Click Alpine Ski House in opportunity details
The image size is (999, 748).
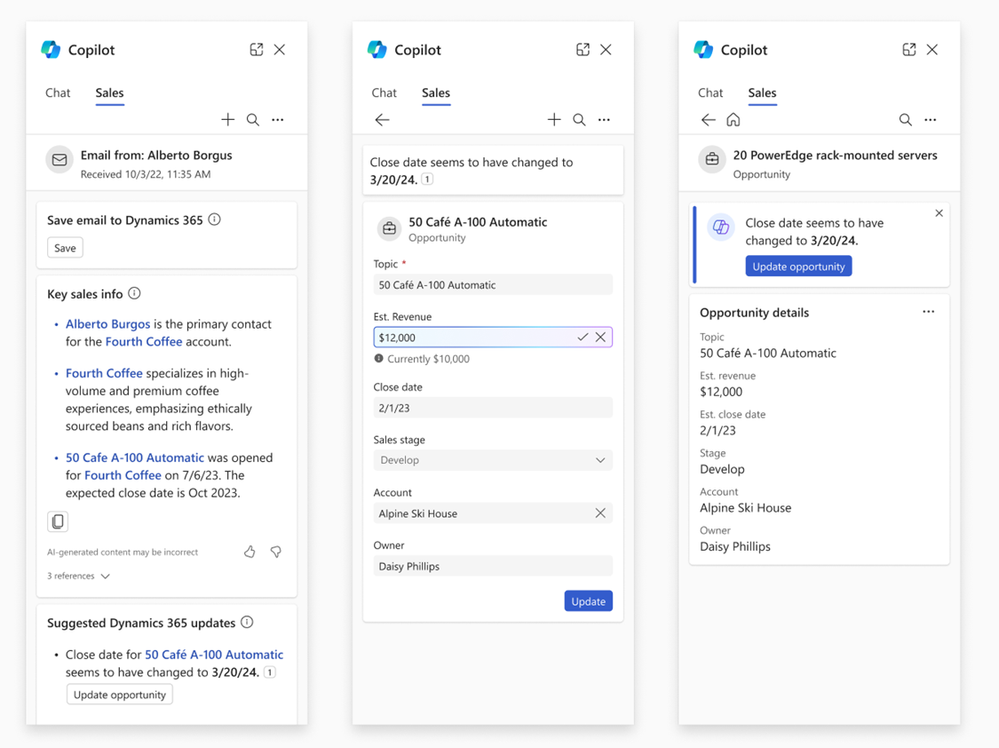click(x=745, y=508)
